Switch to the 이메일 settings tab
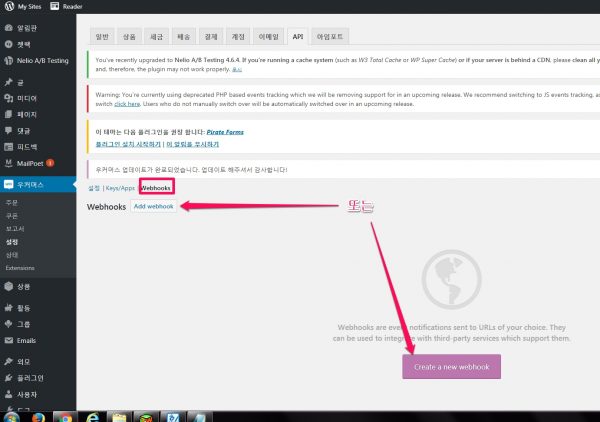Viewport: 600px width, 422px height. (270, 35)
